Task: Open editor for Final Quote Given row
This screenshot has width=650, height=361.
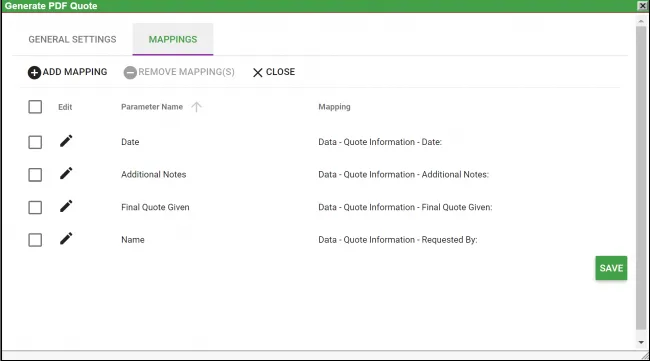Action: point(66,206)
